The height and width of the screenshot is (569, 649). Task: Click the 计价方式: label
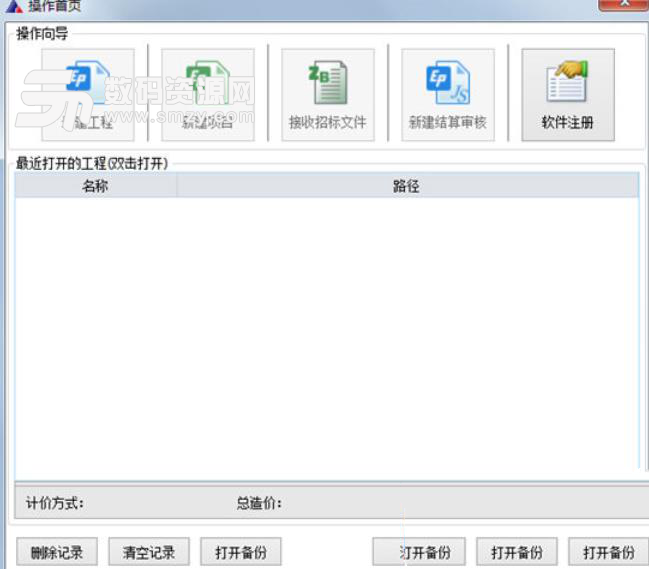[x=55, y=503]
